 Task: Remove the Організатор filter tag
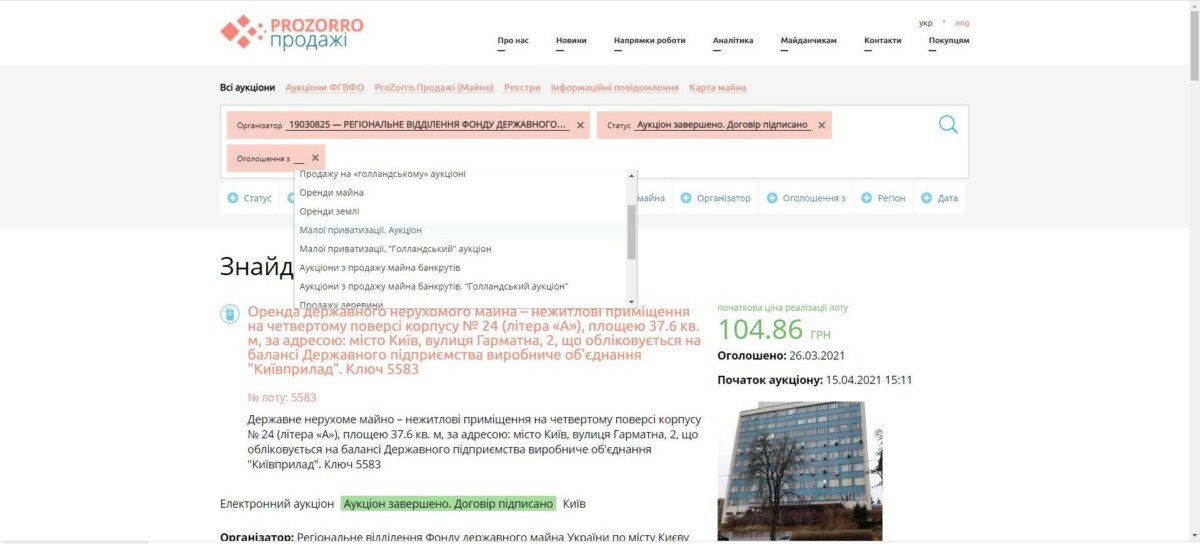click(x=578, y=126)
